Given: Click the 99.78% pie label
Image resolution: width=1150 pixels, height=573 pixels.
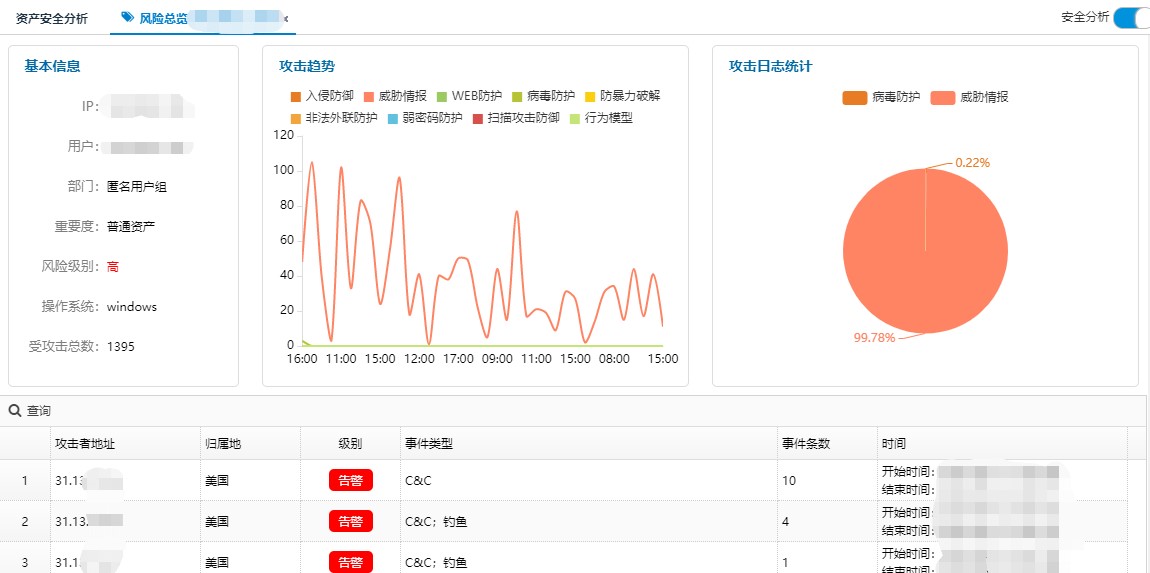Looking at the screenshot, I should coord(874,337).
